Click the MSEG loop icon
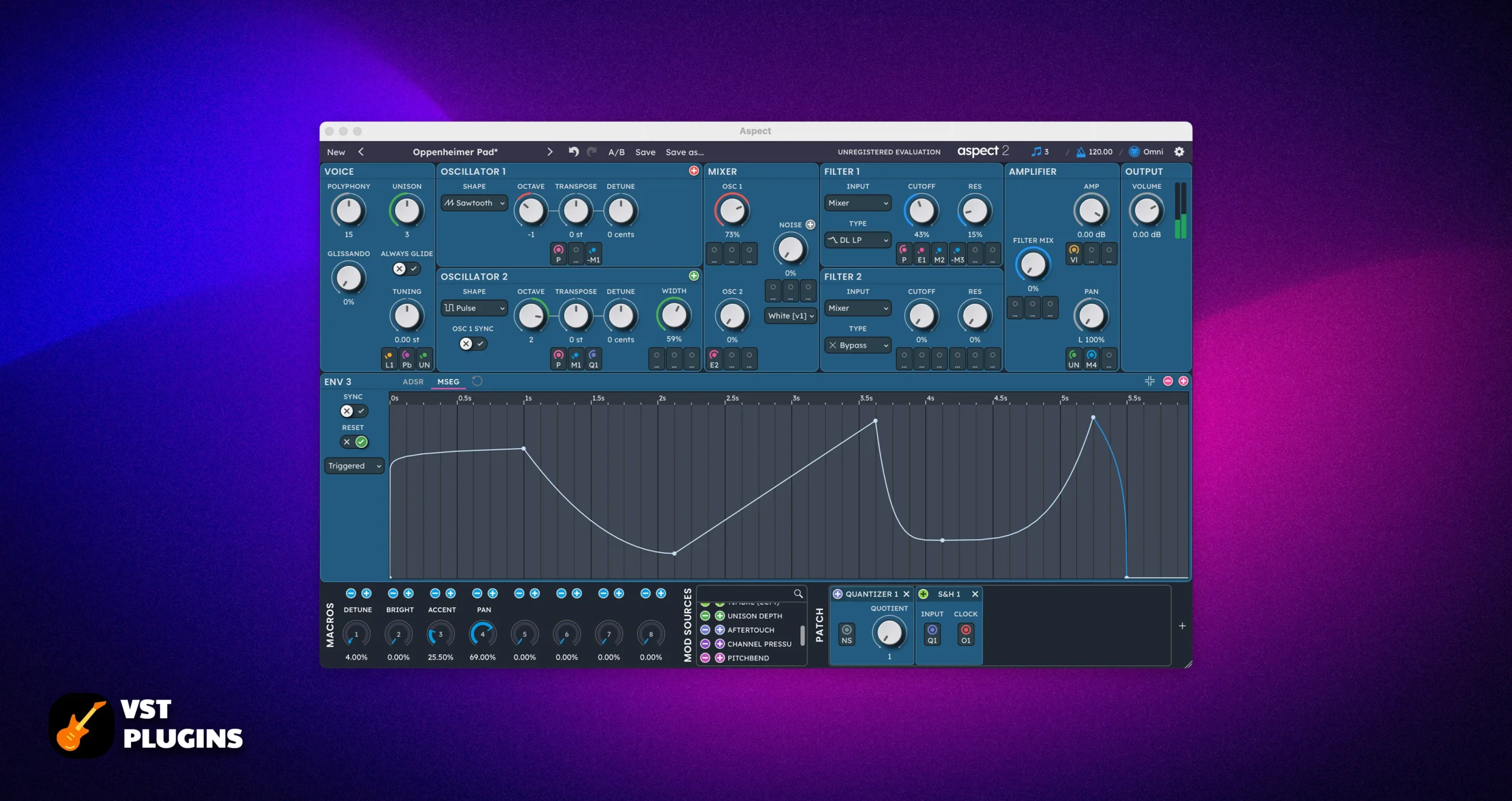 [x=477, y=381]
